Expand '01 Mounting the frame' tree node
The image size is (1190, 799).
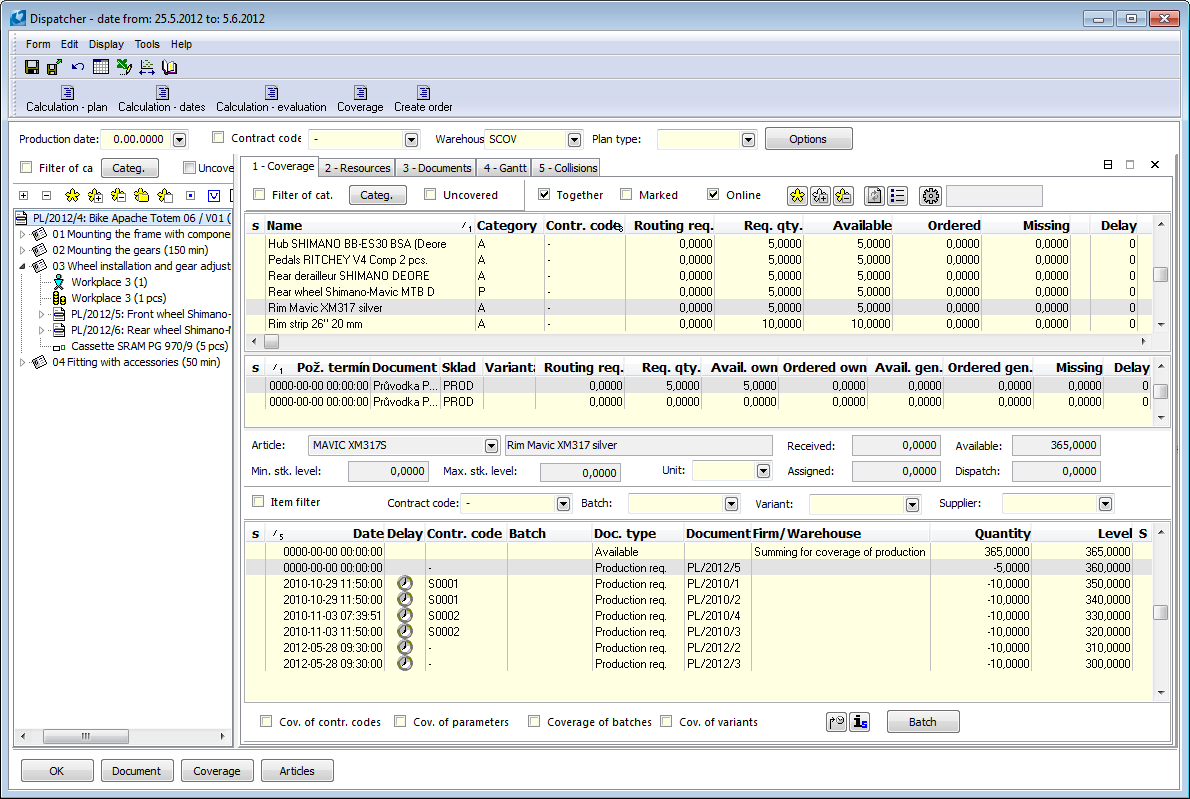point(22,234)
